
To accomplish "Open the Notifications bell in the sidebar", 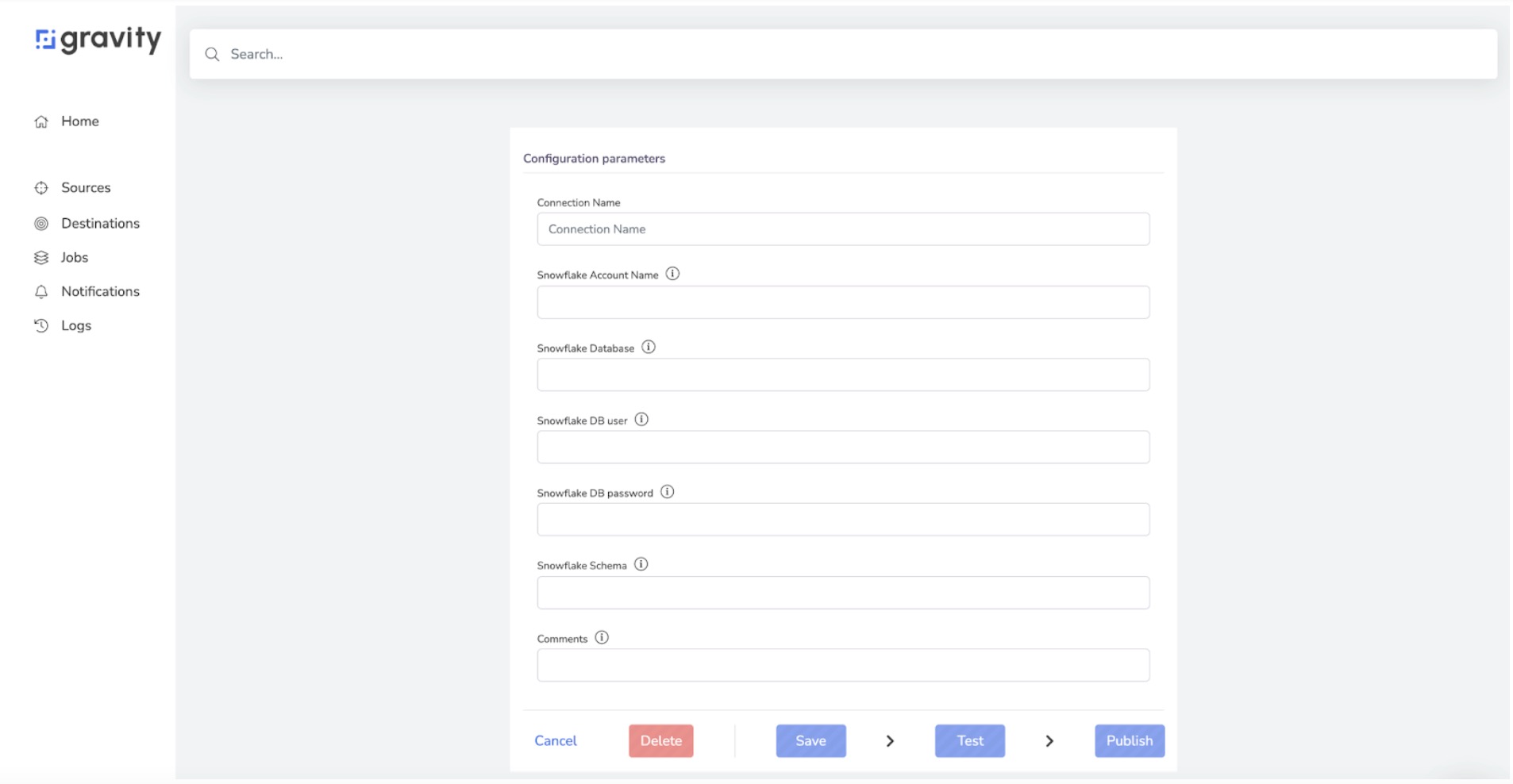I will [x=41, y=291].
